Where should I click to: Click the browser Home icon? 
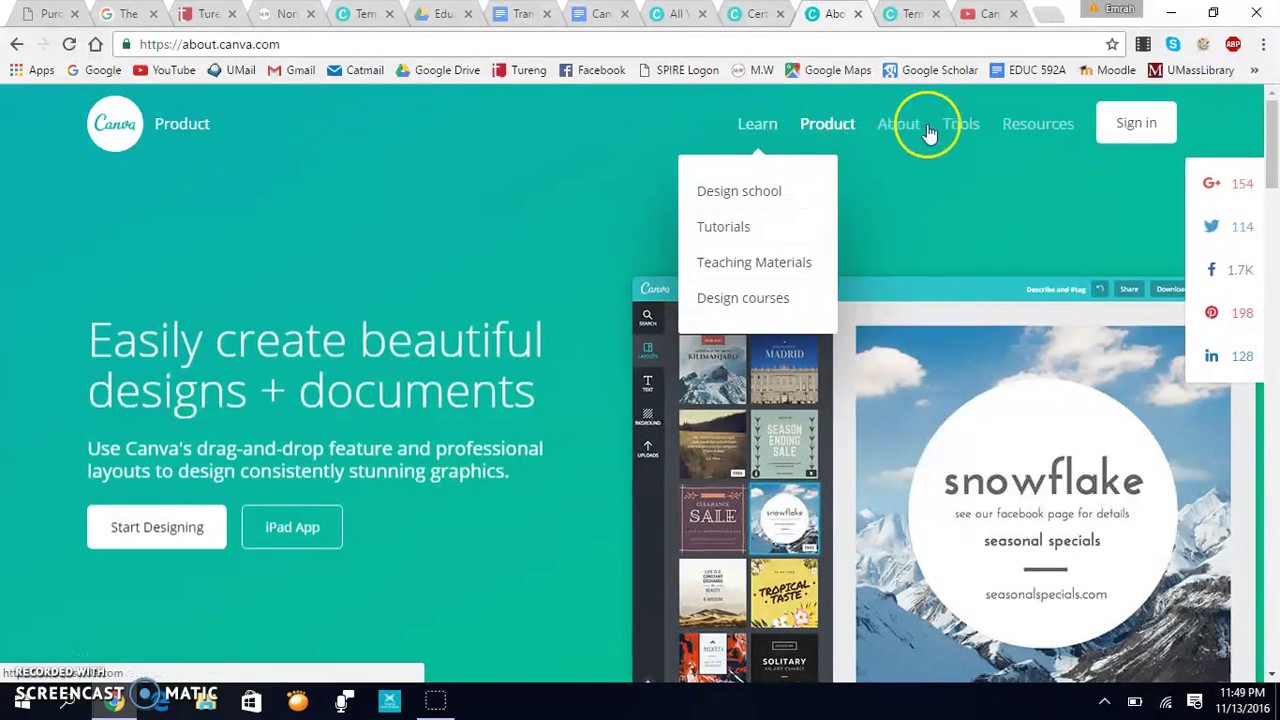pyautogui.click(x=95, y=44)
